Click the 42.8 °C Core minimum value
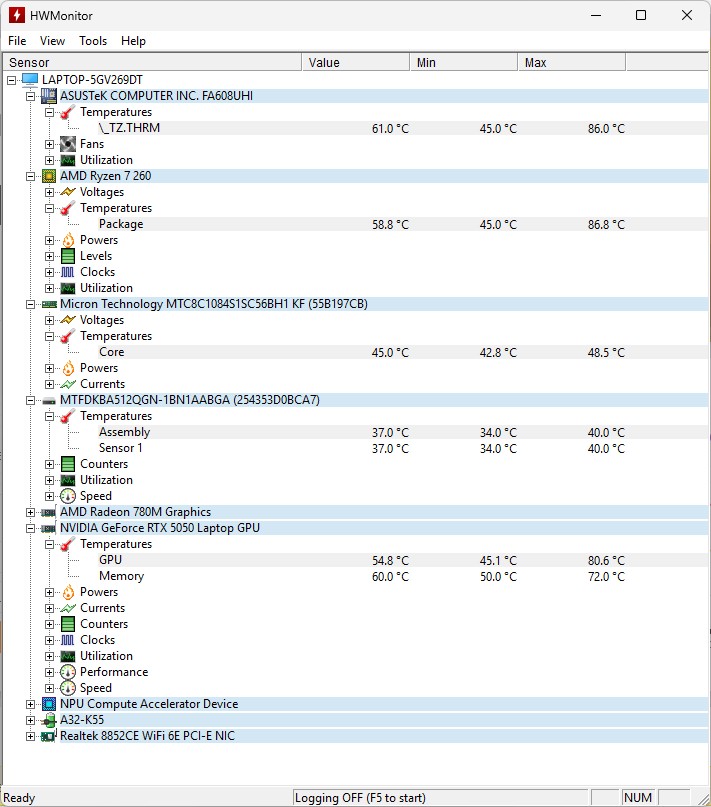 coord(498,353)
